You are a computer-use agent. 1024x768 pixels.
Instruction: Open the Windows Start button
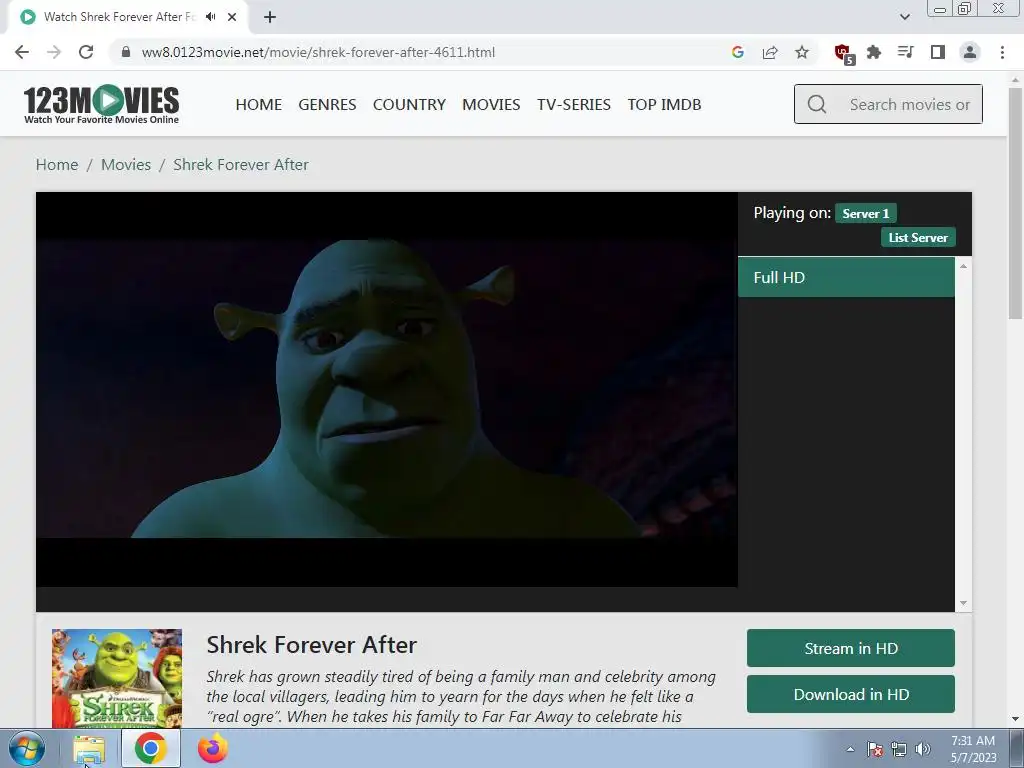[x=27, y=749]
